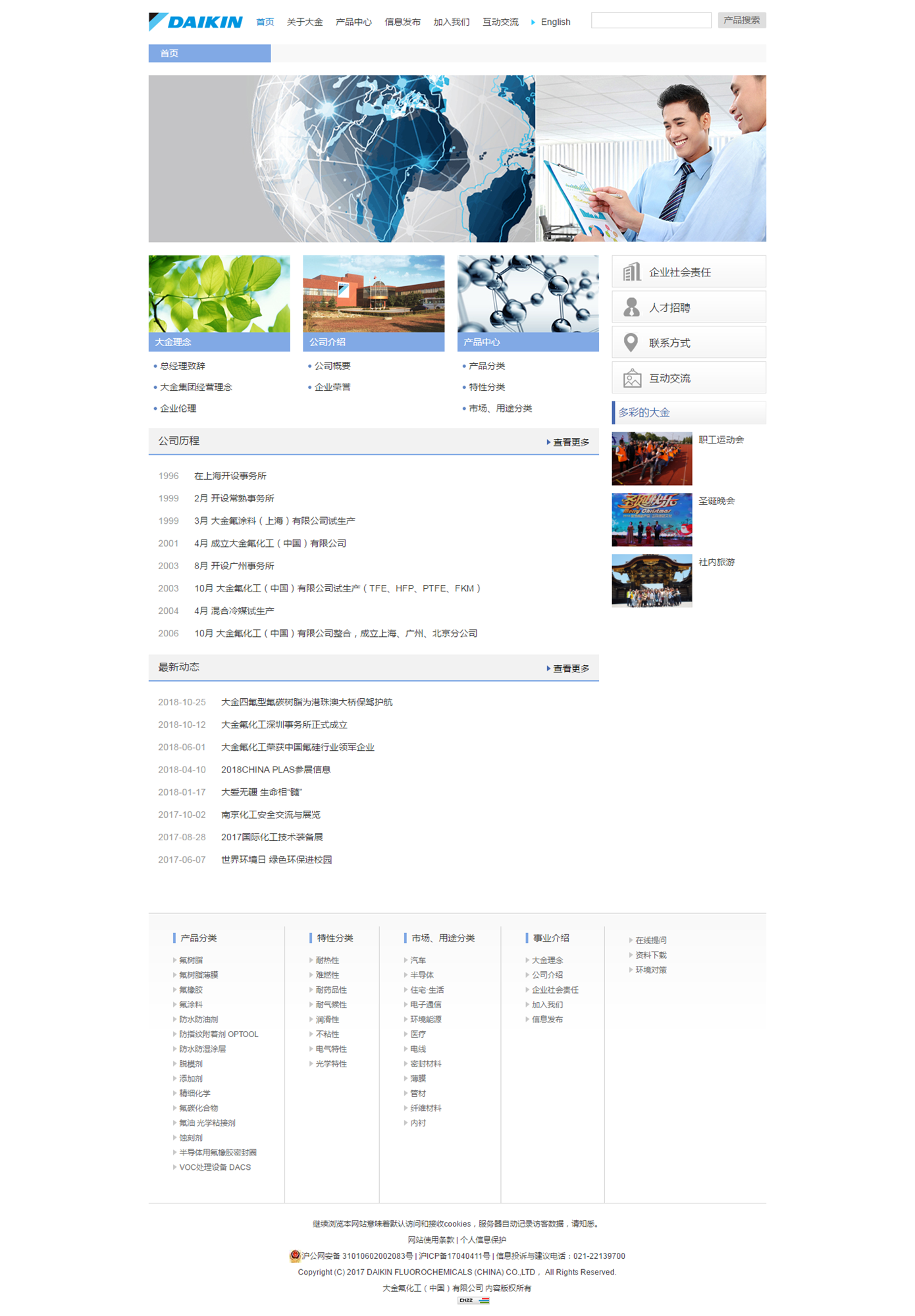
Task: Open the 人才招聘 sidebar button
Action: pyautogui.click(x=689, y=307)
